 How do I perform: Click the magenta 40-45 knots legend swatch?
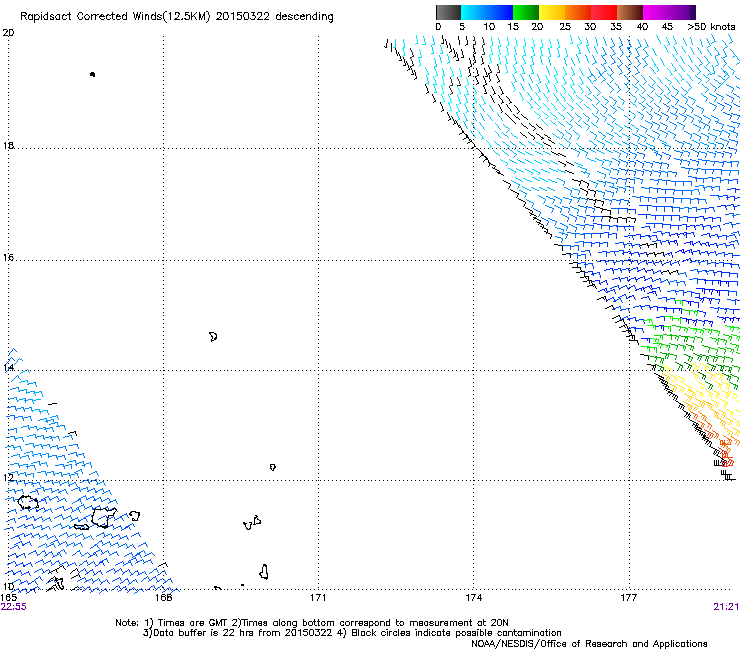coord(656,12)
